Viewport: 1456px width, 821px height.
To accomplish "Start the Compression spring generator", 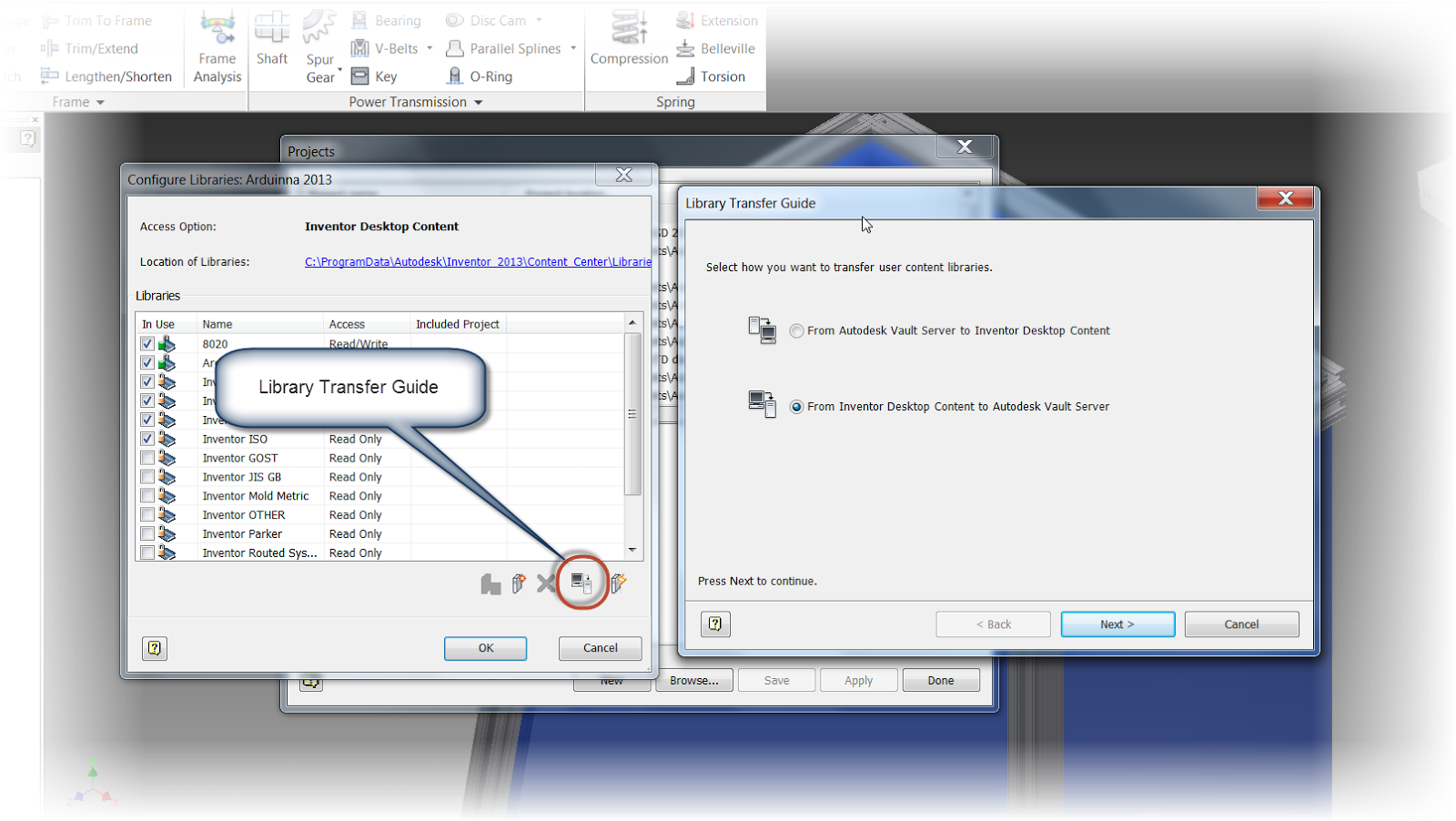I will click(x=629, y=38).
